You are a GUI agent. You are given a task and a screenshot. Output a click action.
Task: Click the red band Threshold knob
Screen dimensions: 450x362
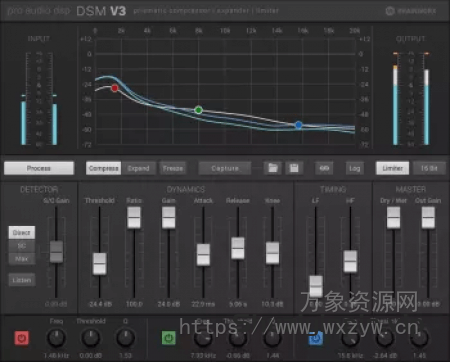pyautogui.click(x=91, y=338)
